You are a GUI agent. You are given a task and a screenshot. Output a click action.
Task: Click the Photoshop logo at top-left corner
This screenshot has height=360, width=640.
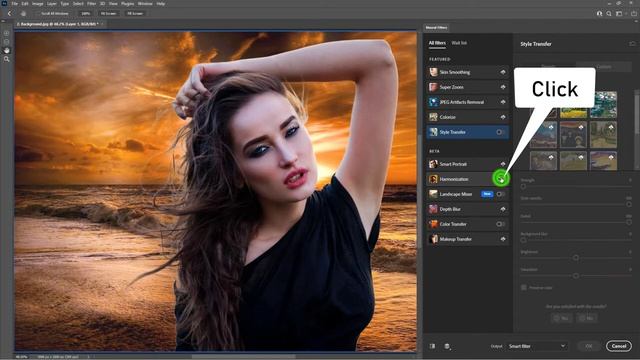4,3
